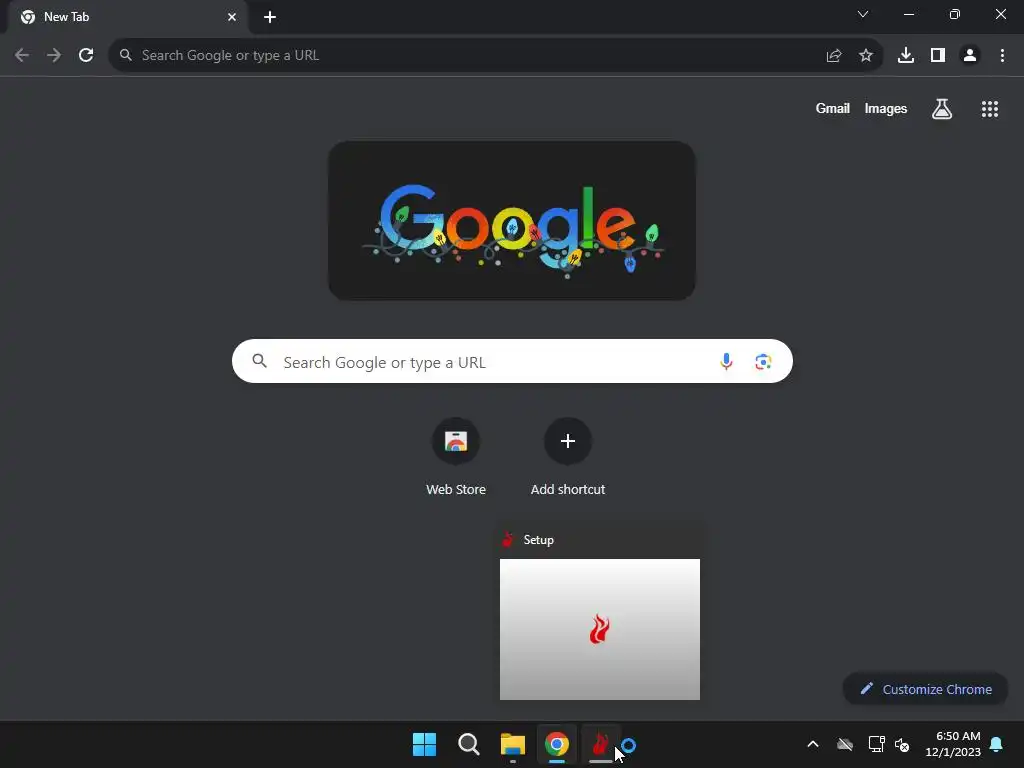Screen dimensions: 1024x768
Task: Go back using the back arrow
Action: pyautogui.click(x=22, y=56)
